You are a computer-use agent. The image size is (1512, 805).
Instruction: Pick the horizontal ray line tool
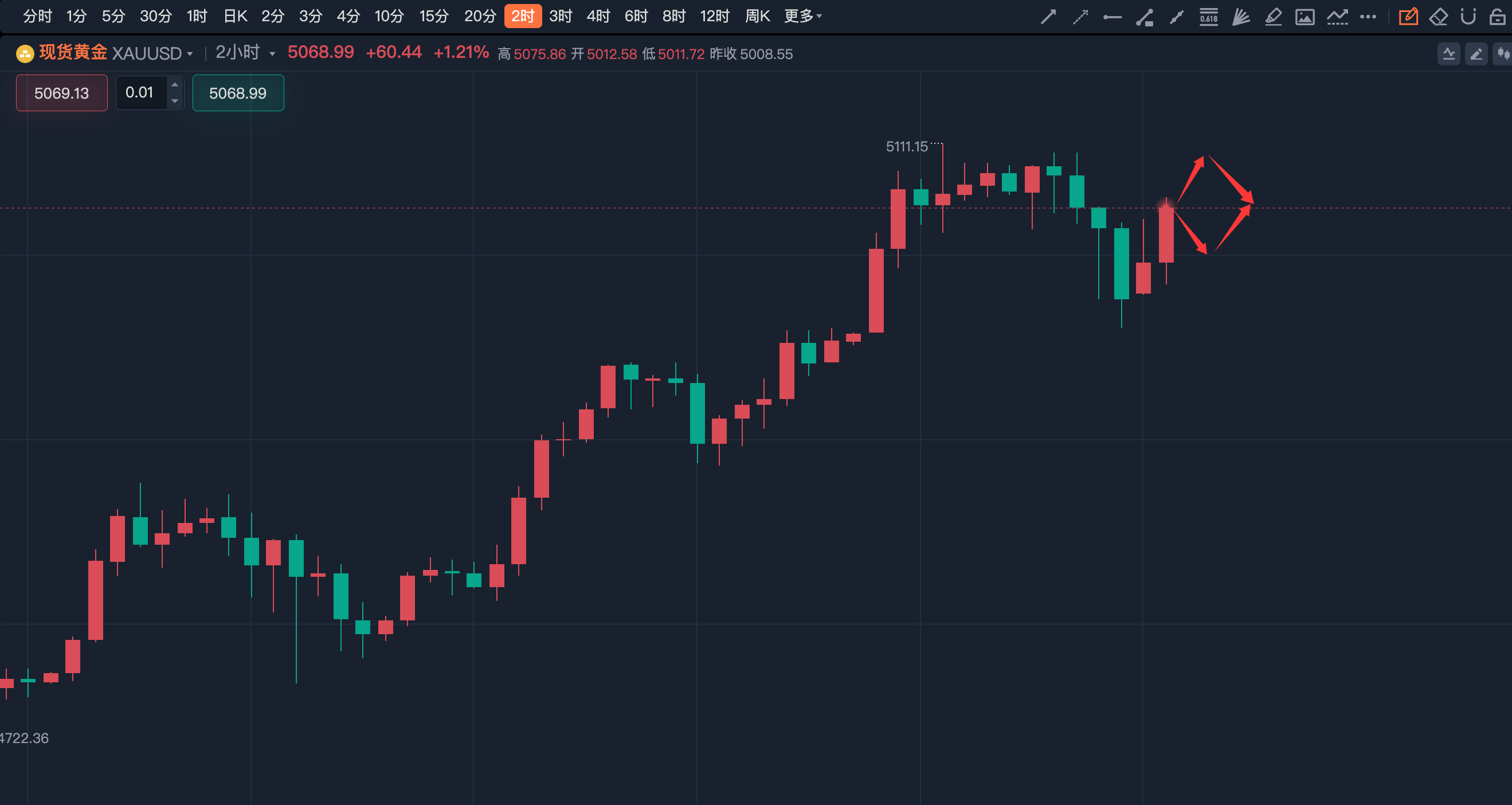coord(1113,17)
